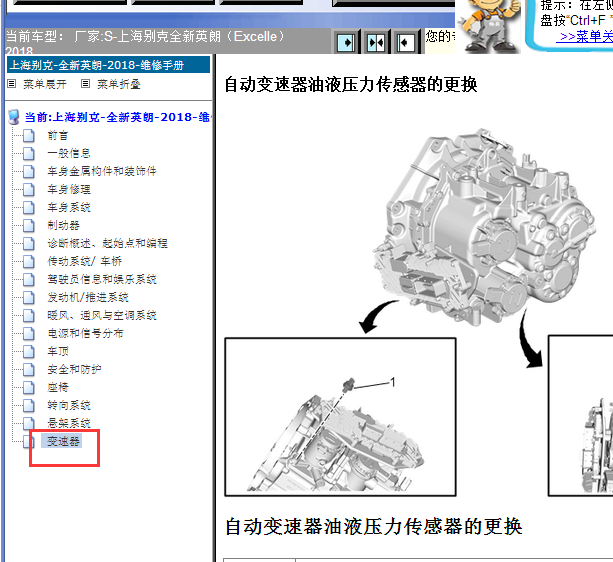Click the mechanic mascot image
The image size is (613, 562).
pyautogui.click(x=489, y=25)
